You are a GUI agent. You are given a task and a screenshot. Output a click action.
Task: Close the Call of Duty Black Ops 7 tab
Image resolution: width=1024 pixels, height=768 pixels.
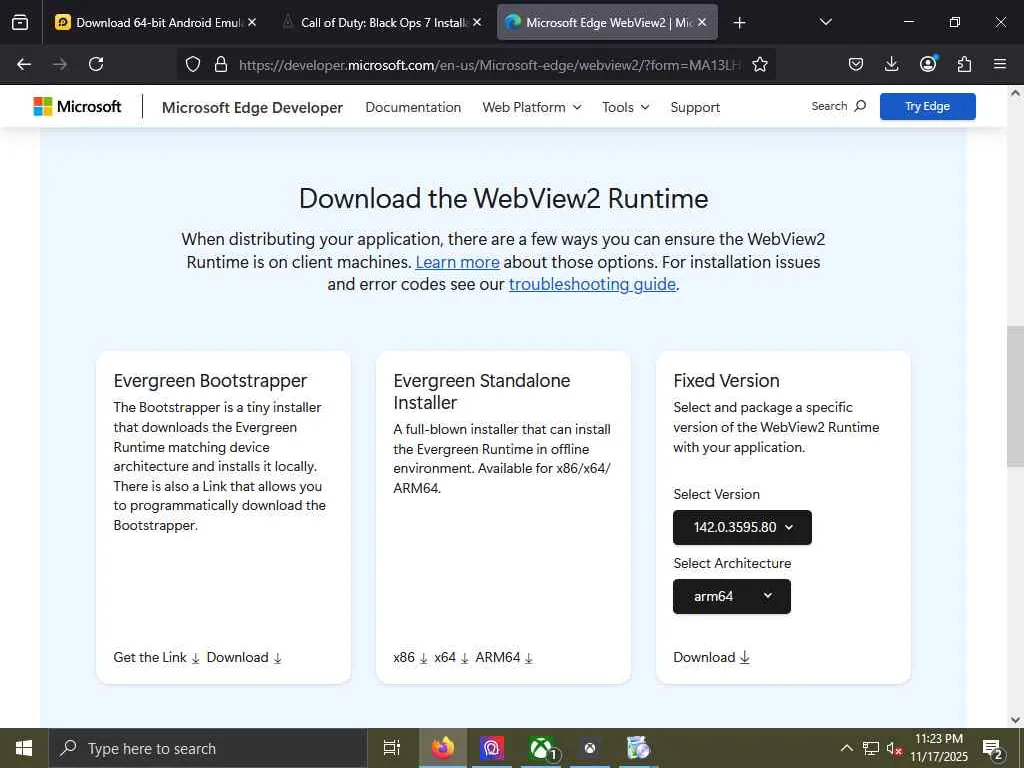click(477, 22)
